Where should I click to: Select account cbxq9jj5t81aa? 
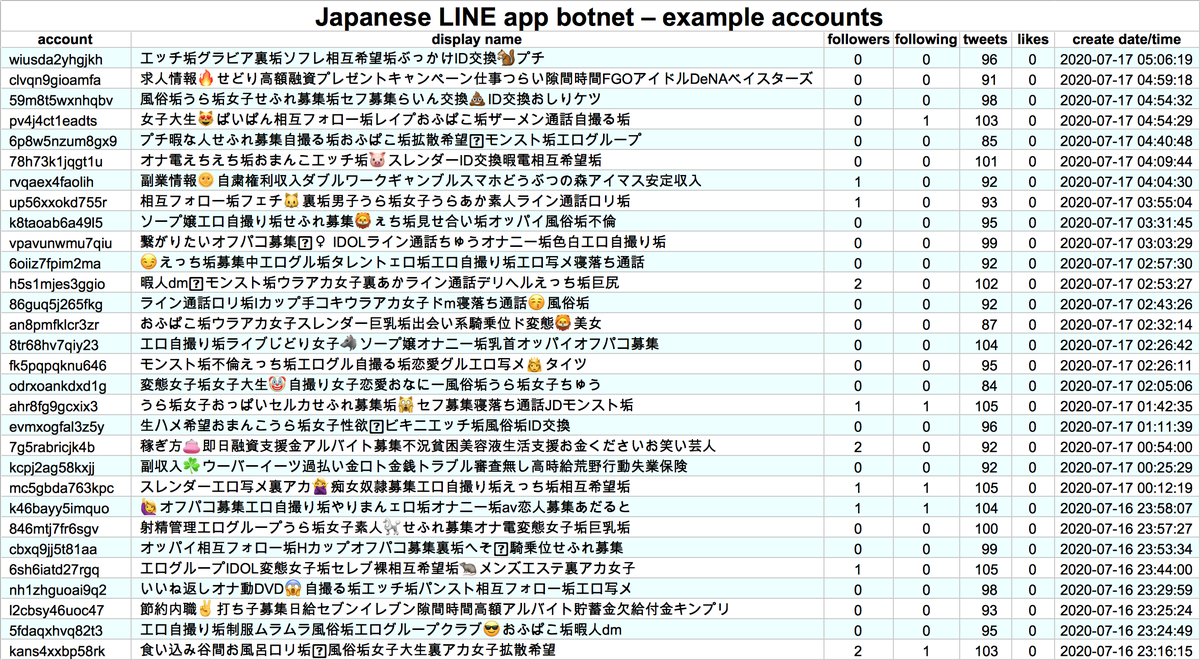click(53, 549)
